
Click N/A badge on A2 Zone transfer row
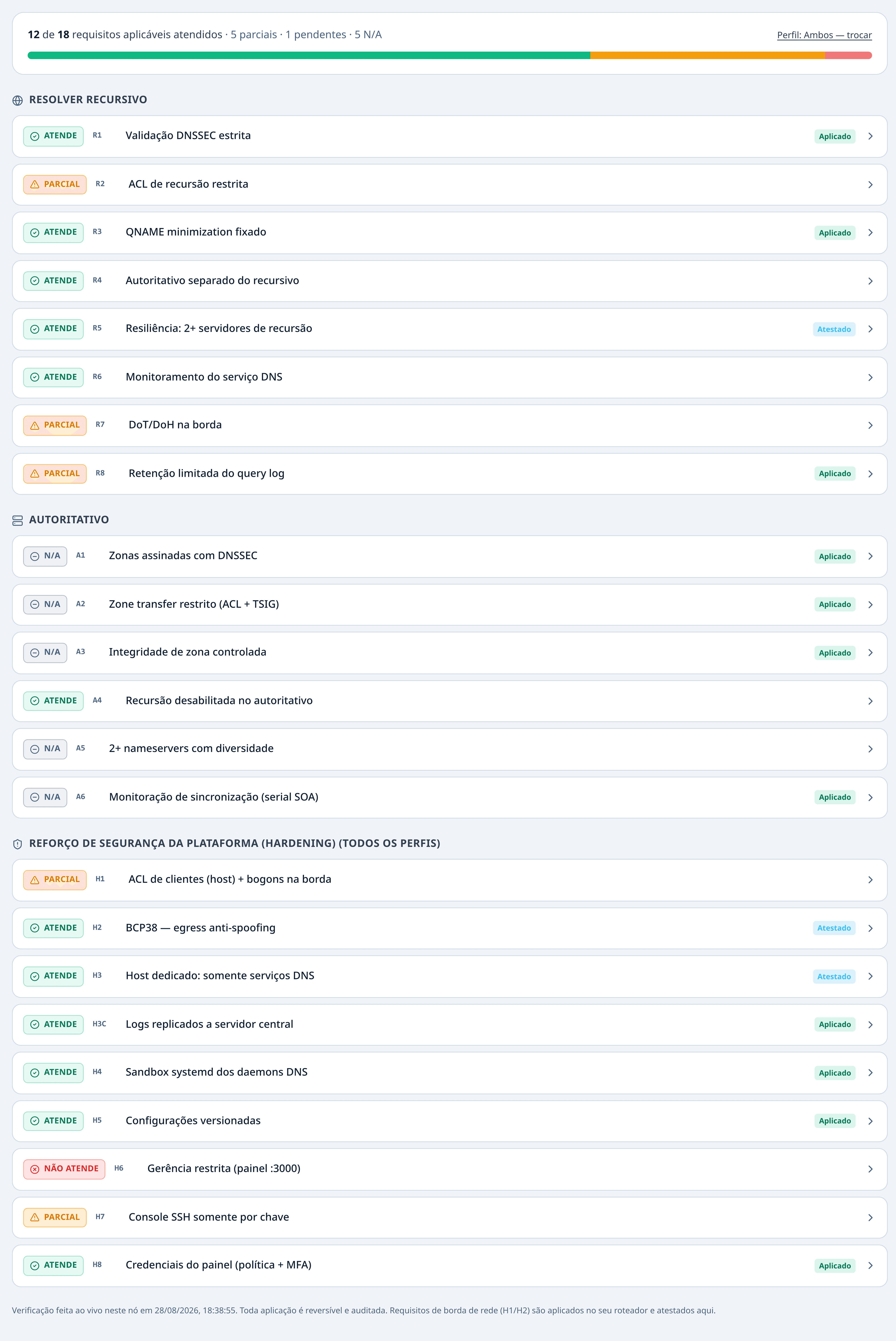[45, 604]
